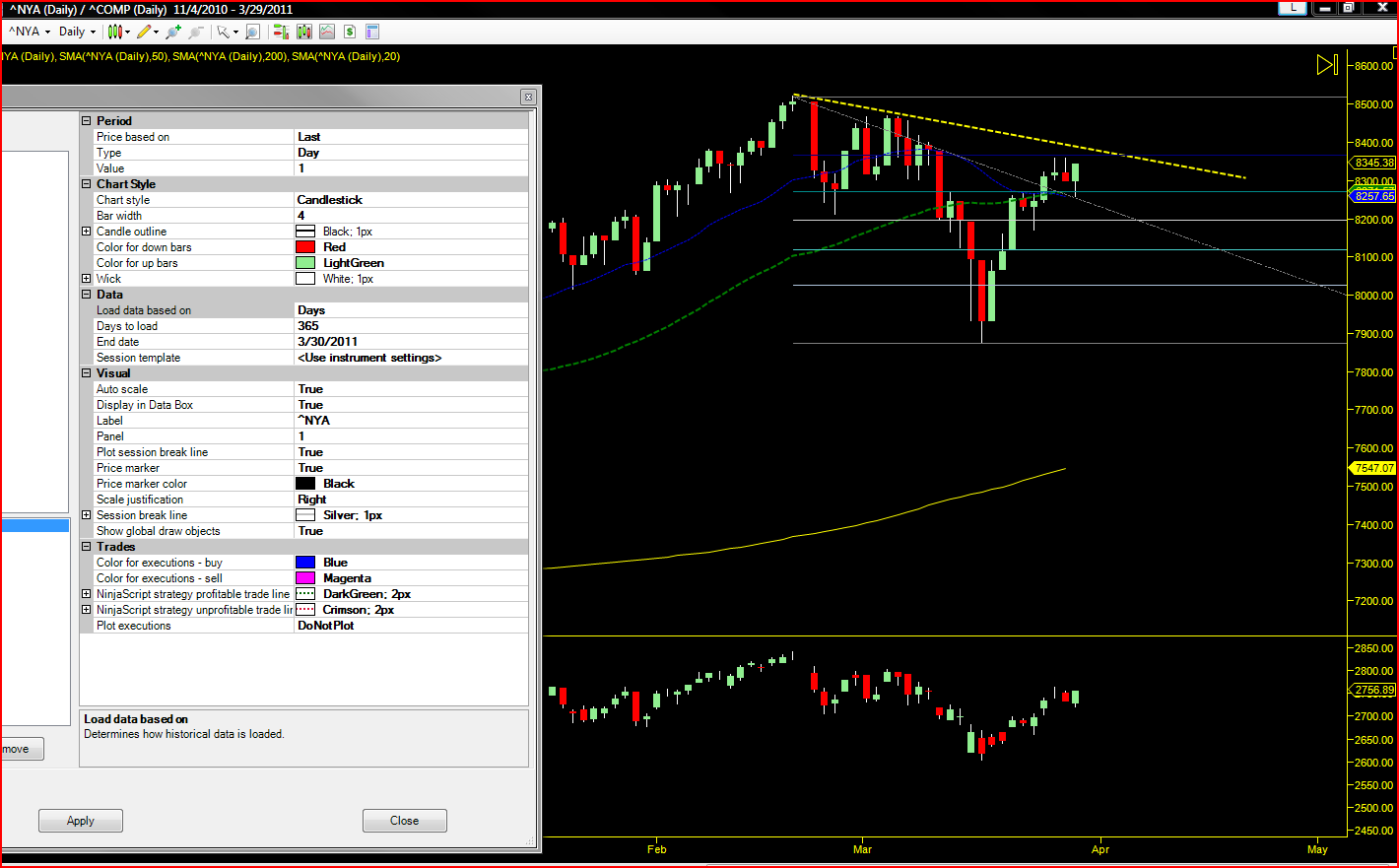The height and width of the screenshot is (868, 1399).
Task: Expand NinjaScript strategy profitable trade line
Action: 87,594
